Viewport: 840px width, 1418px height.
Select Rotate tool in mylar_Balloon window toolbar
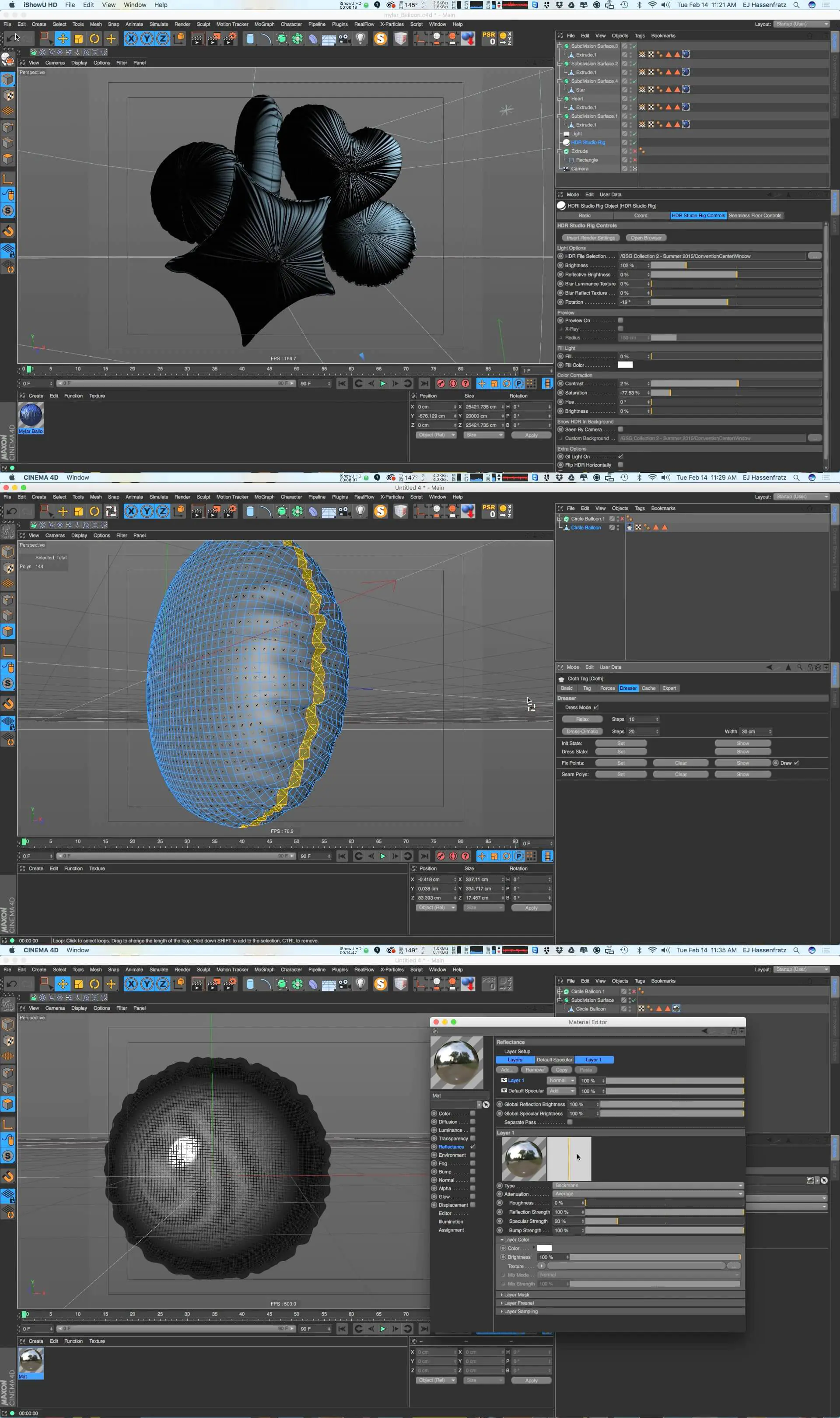(94, 39)
